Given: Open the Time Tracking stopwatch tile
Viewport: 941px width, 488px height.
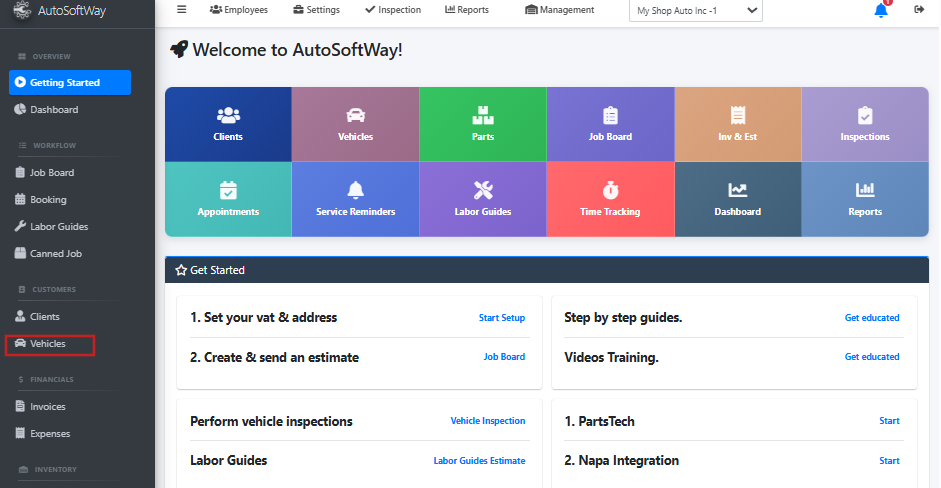Looking at the screenshot, I should 610,199.
